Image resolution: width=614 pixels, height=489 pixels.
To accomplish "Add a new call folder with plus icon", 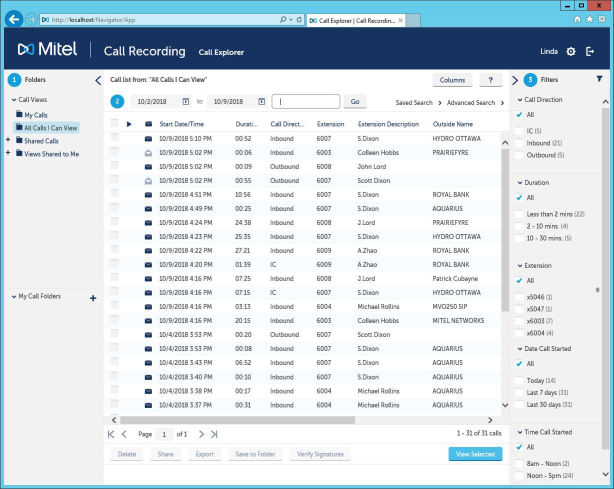I will click(x=93, y=298).
